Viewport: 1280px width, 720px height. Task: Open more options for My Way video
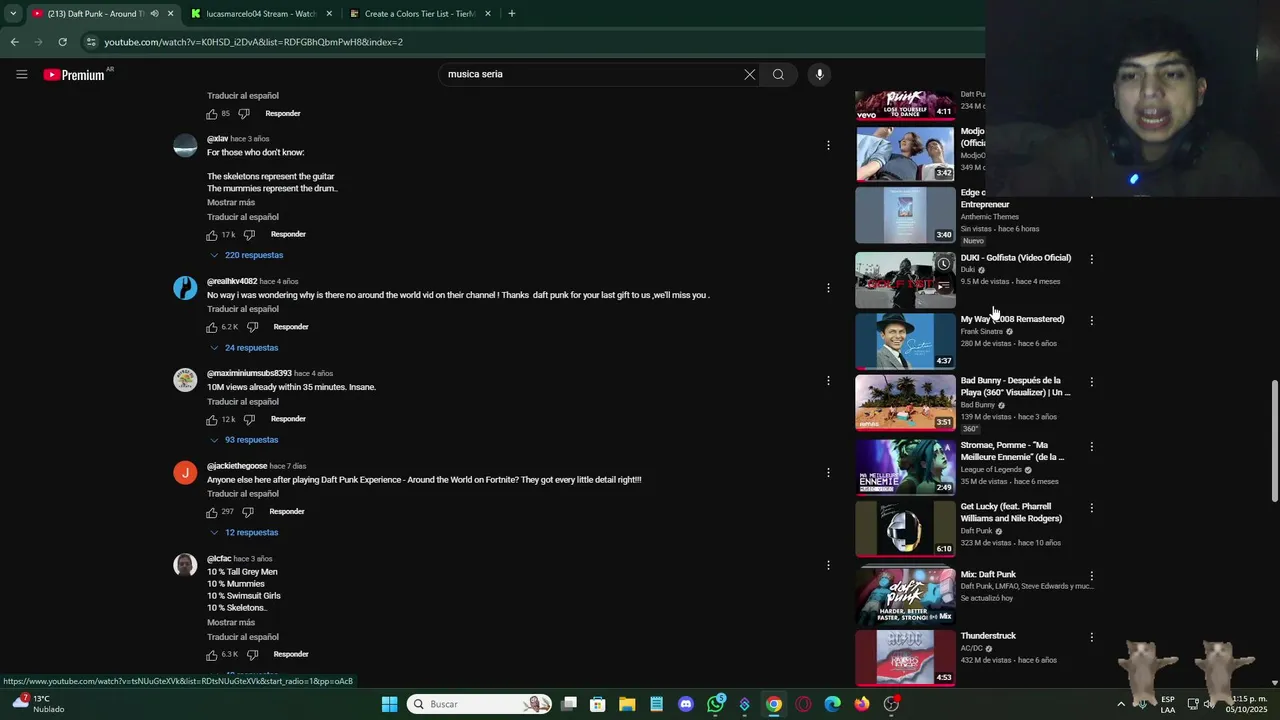[1091, 320]
